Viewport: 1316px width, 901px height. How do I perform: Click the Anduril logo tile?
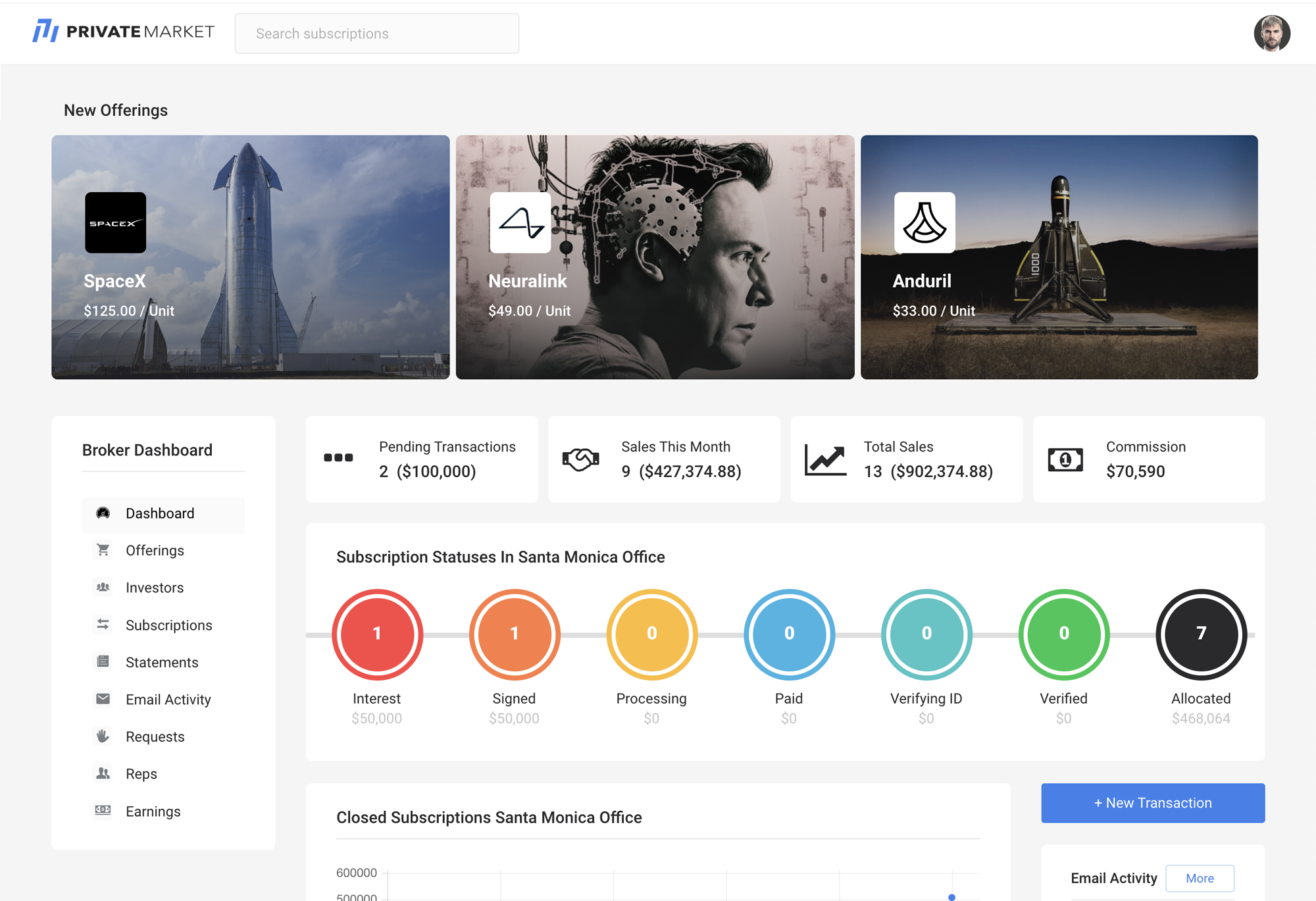tap(924, 222)
